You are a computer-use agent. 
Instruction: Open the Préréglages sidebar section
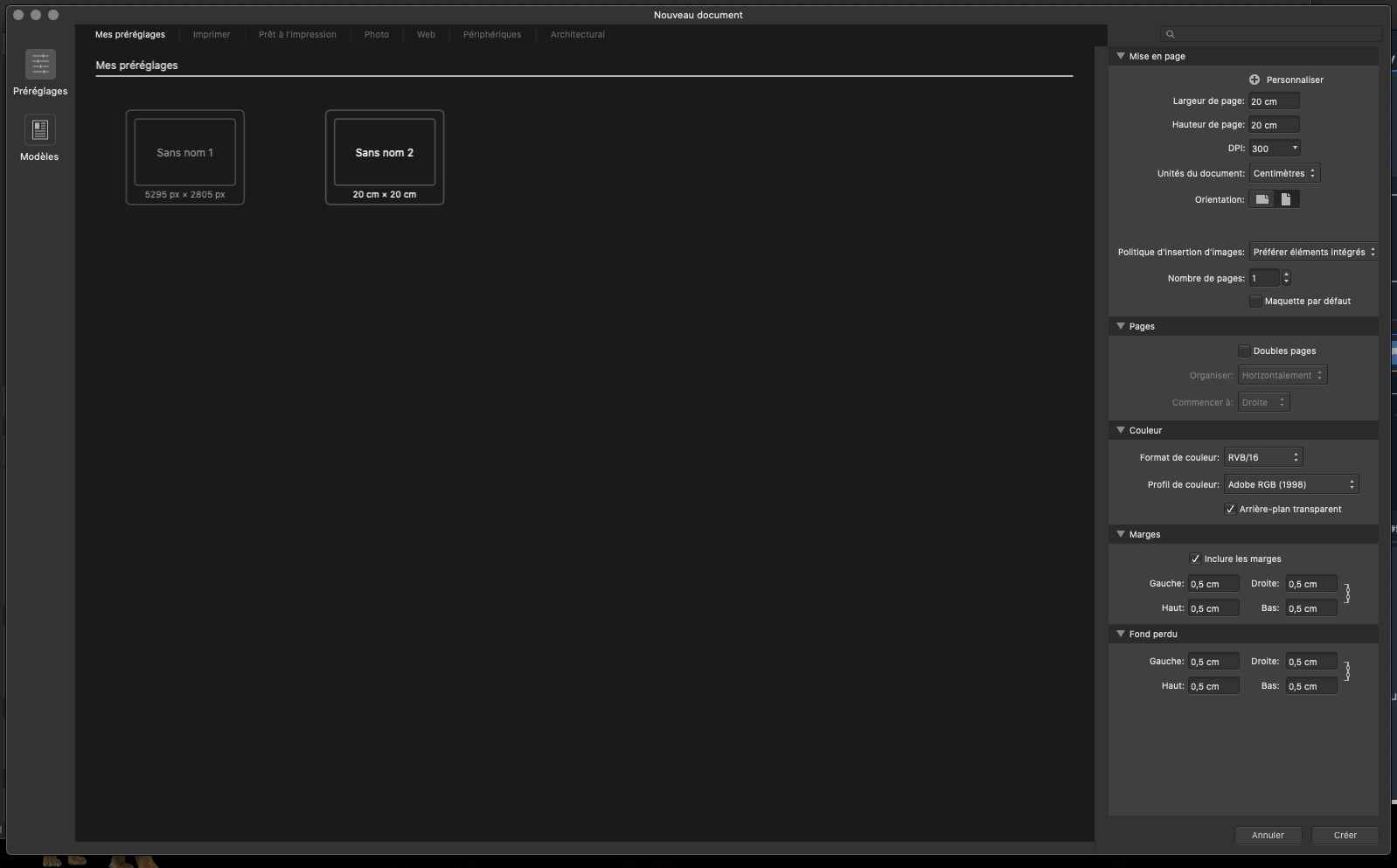pos(40,73)
